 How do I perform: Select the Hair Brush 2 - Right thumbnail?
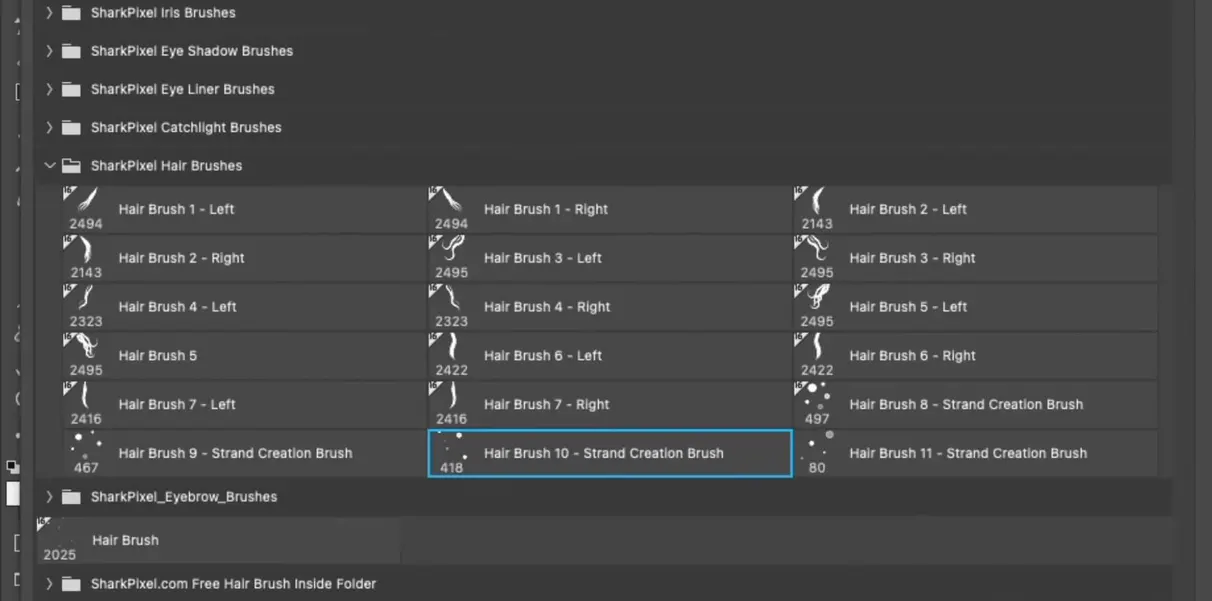tap(86, 258)
